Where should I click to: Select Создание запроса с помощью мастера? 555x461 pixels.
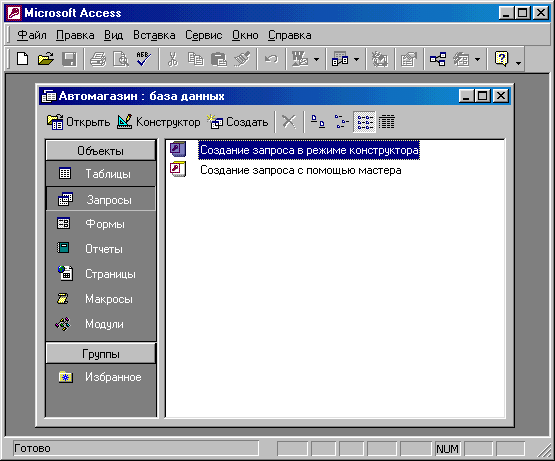click(x=301, y=170)
